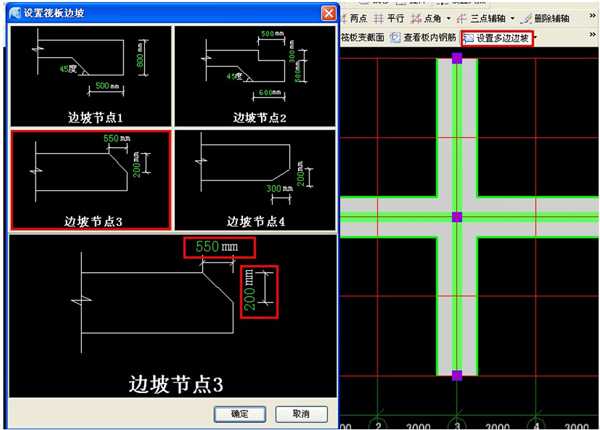Select the 边坡节点1 slope thumbnail
Viewport: 600px width, 430px height.
91,76
